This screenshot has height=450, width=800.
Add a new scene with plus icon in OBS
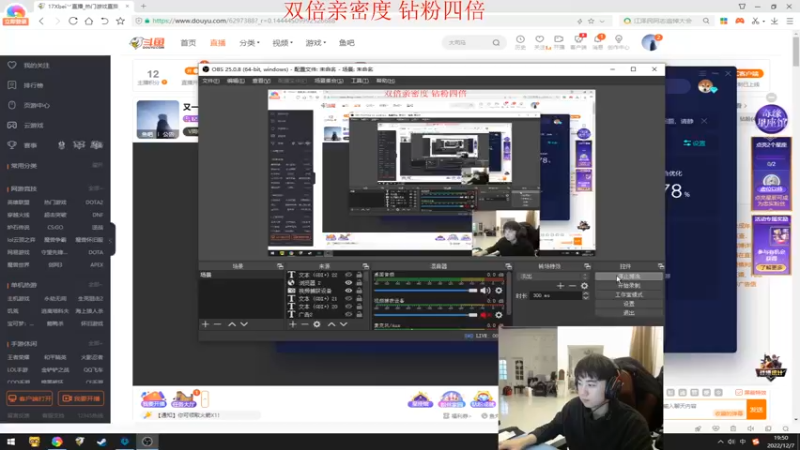click(x=205, y=324)
